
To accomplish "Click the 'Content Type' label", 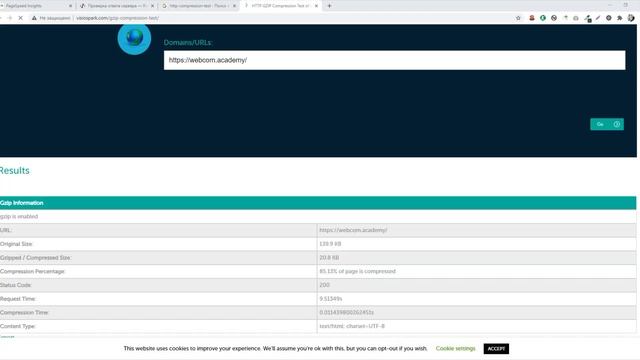I will [18, 327].
